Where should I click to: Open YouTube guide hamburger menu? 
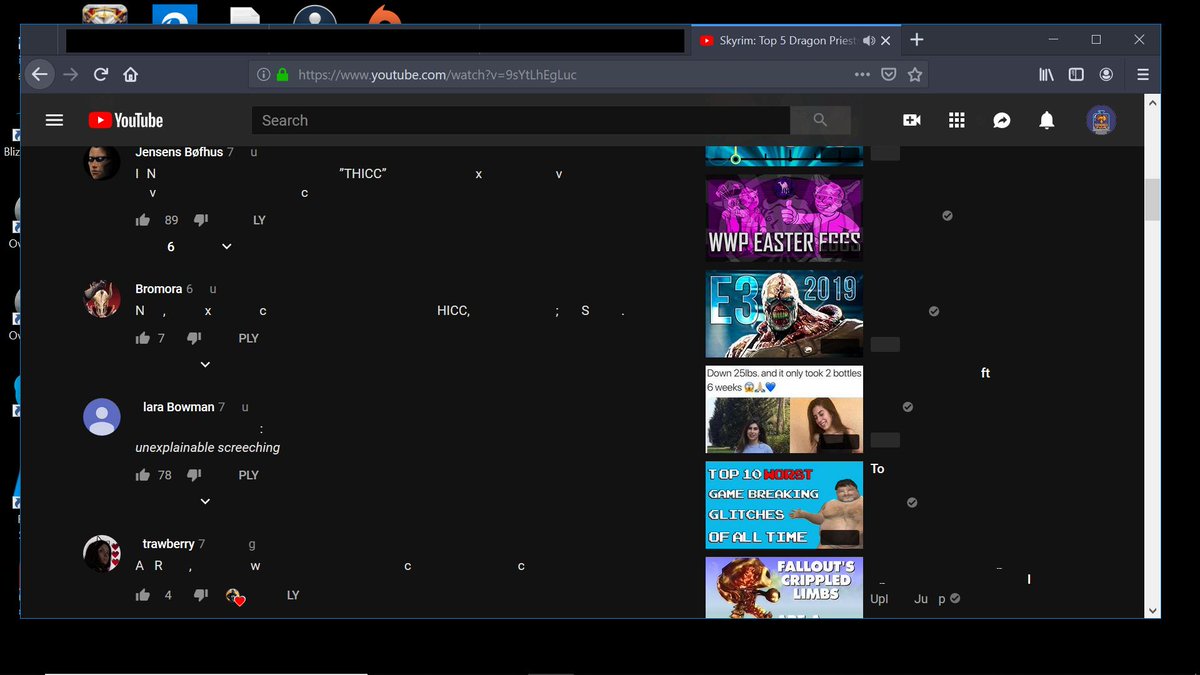[55, 120]
